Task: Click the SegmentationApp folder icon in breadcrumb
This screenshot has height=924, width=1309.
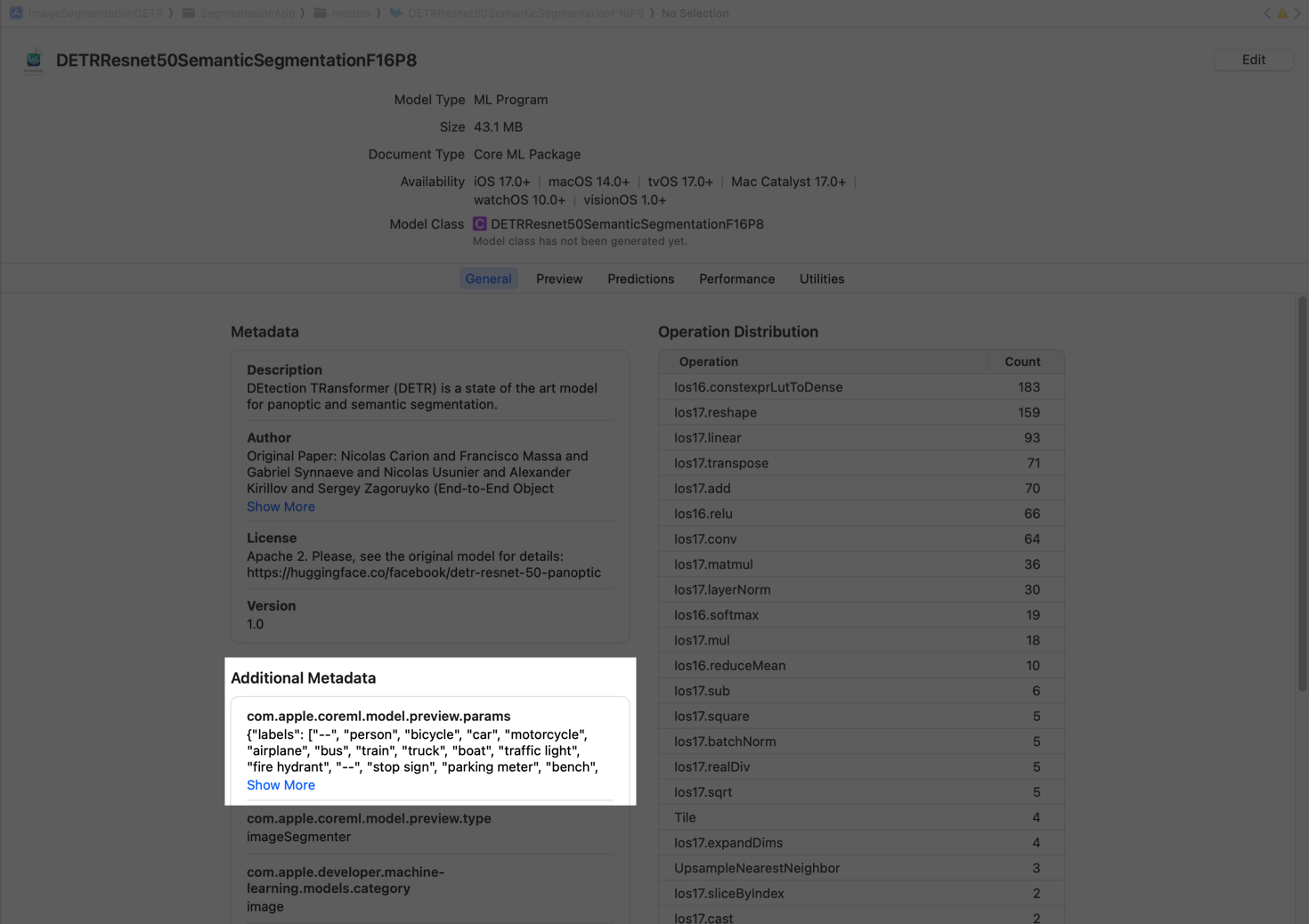Action: click(x=189, y=13)
